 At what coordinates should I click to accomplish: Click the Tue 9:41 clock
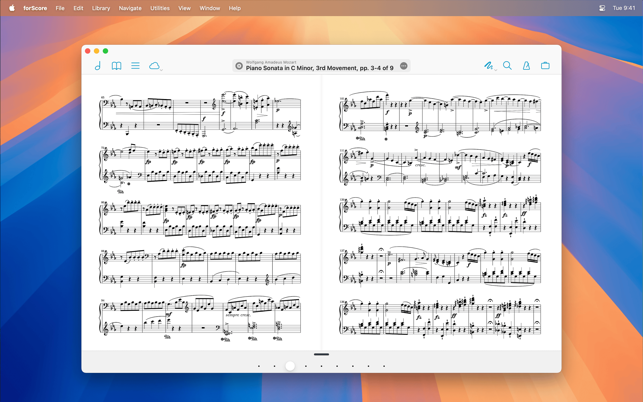[x=624, y=8]
